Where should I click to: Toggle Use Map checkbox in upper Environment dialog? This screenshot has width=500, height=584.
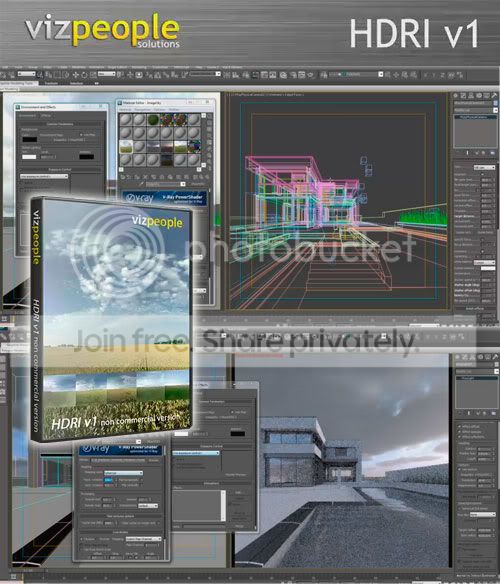coord(82,135)
